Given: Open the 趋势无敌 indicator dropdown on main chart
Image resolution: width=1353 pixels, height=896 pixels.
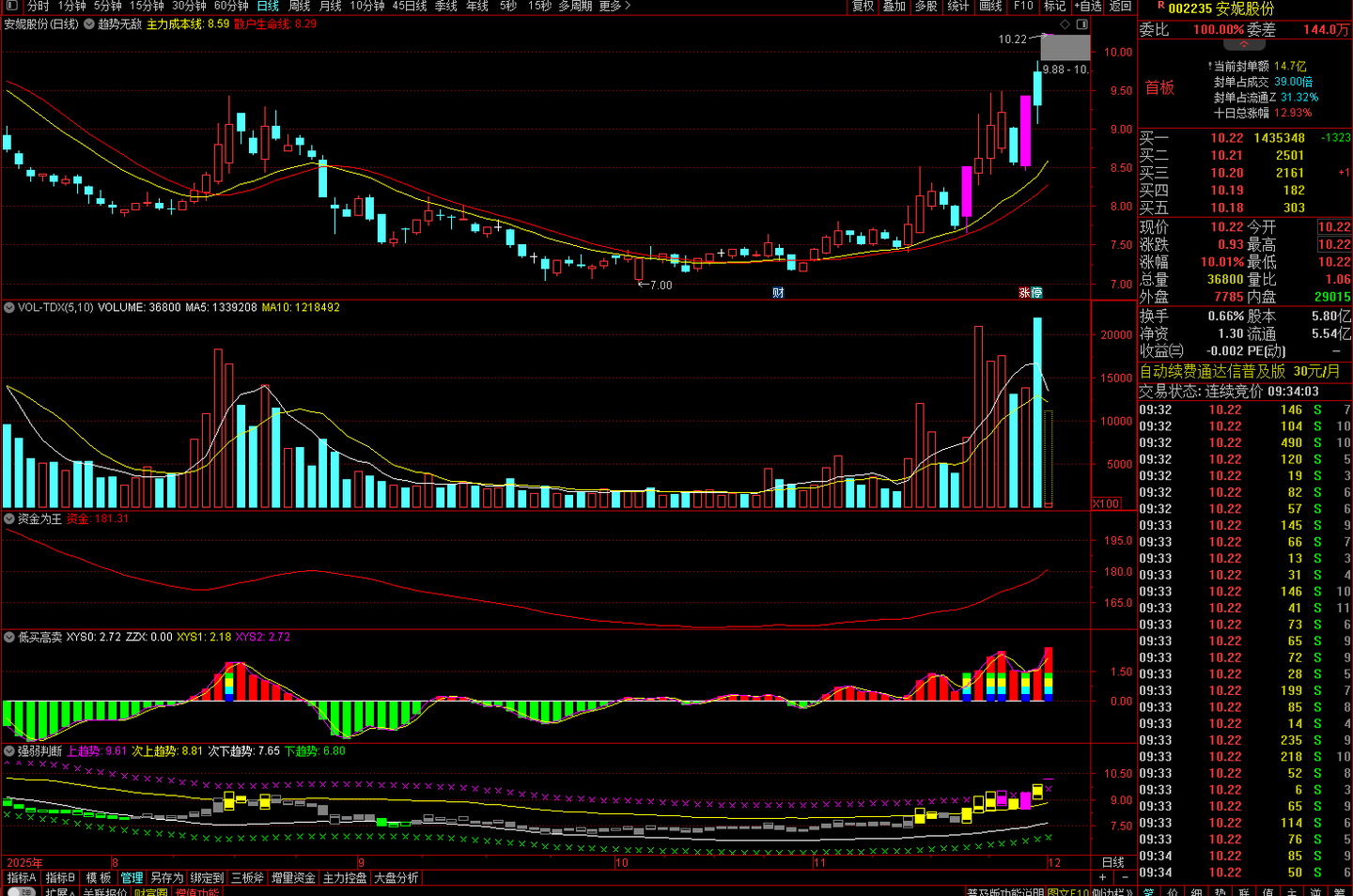Looking at the screenshot, I should tap(89, 24).
